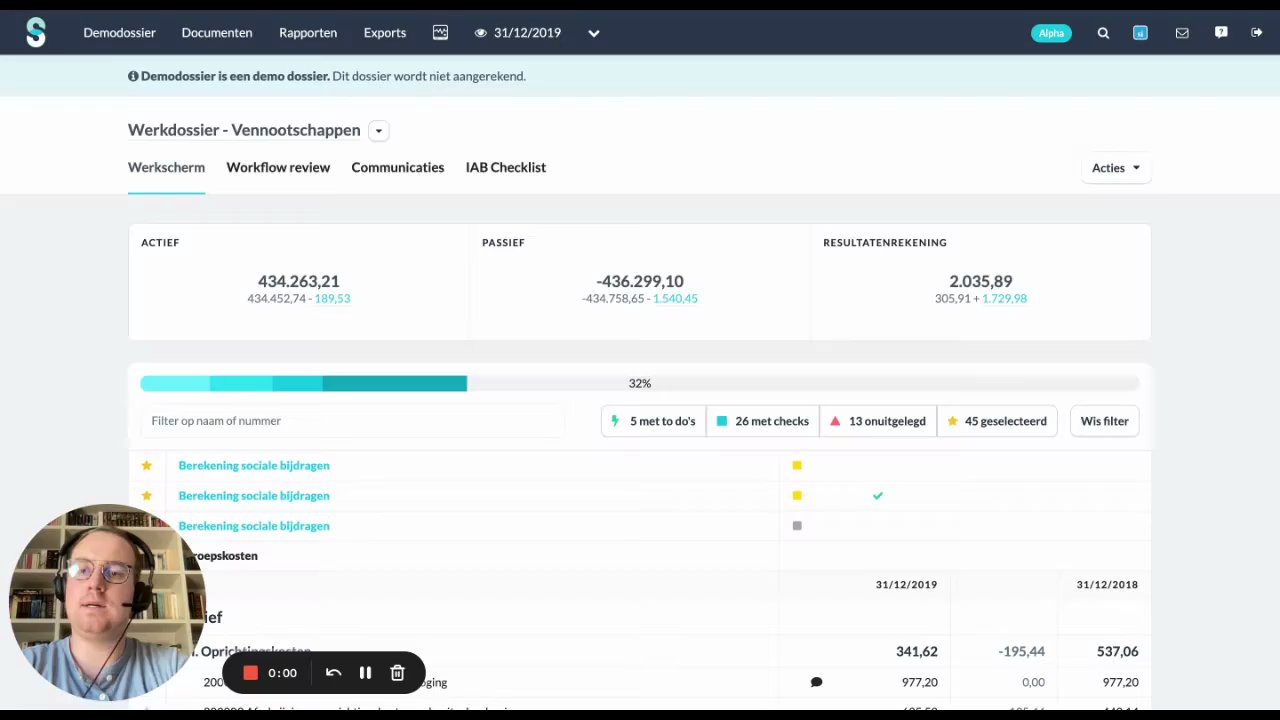Open the Rapporten menu

(308, 33)
